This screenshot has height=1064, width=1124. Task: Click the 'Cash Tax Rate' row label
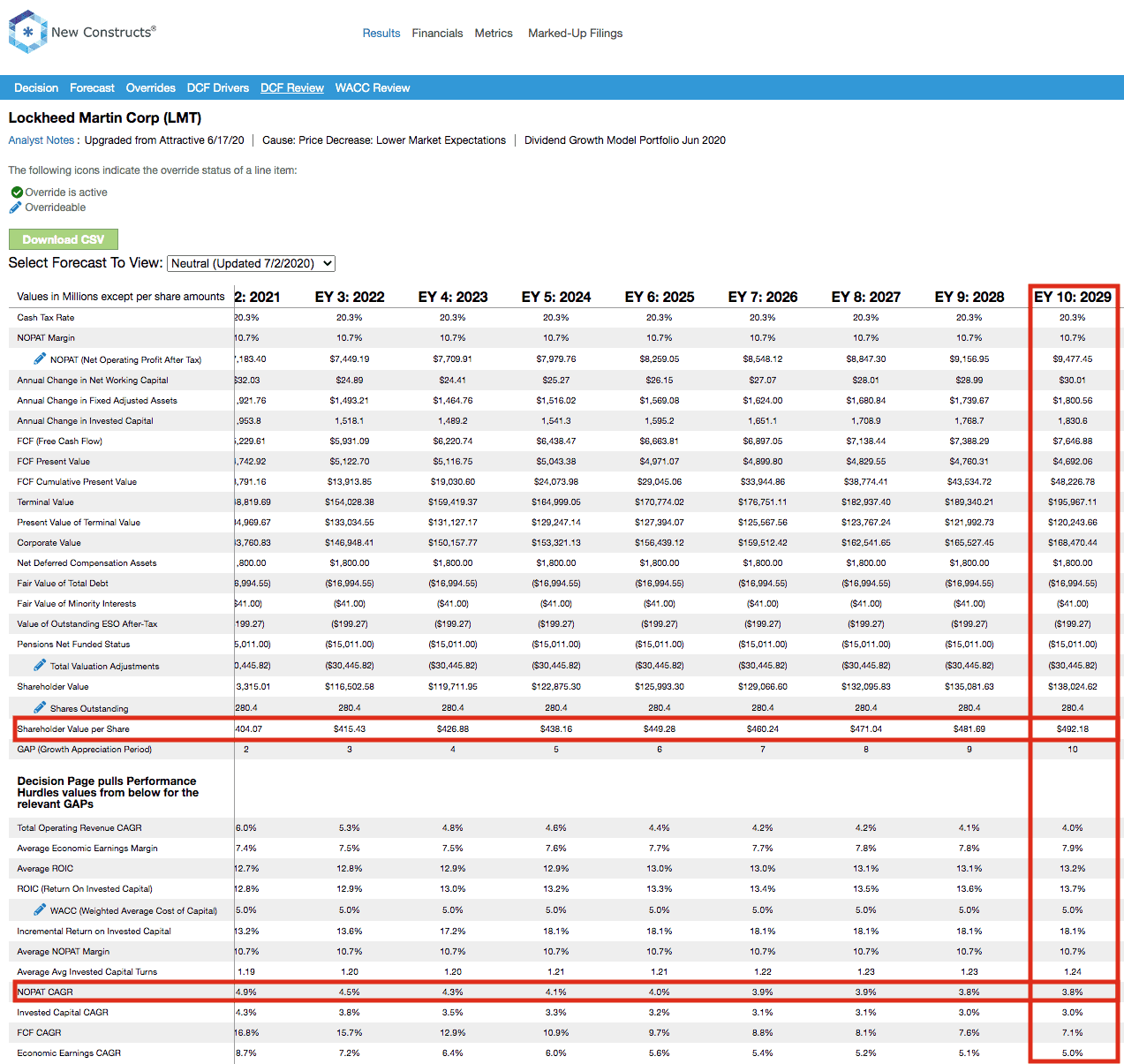pyautogui.click(x=46, y=318)
